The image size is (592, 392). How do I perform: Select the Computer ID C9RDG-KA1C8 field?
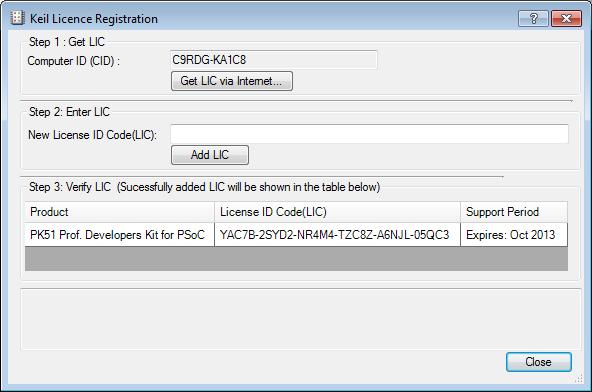pyautogui.click(x=274, y=60)
